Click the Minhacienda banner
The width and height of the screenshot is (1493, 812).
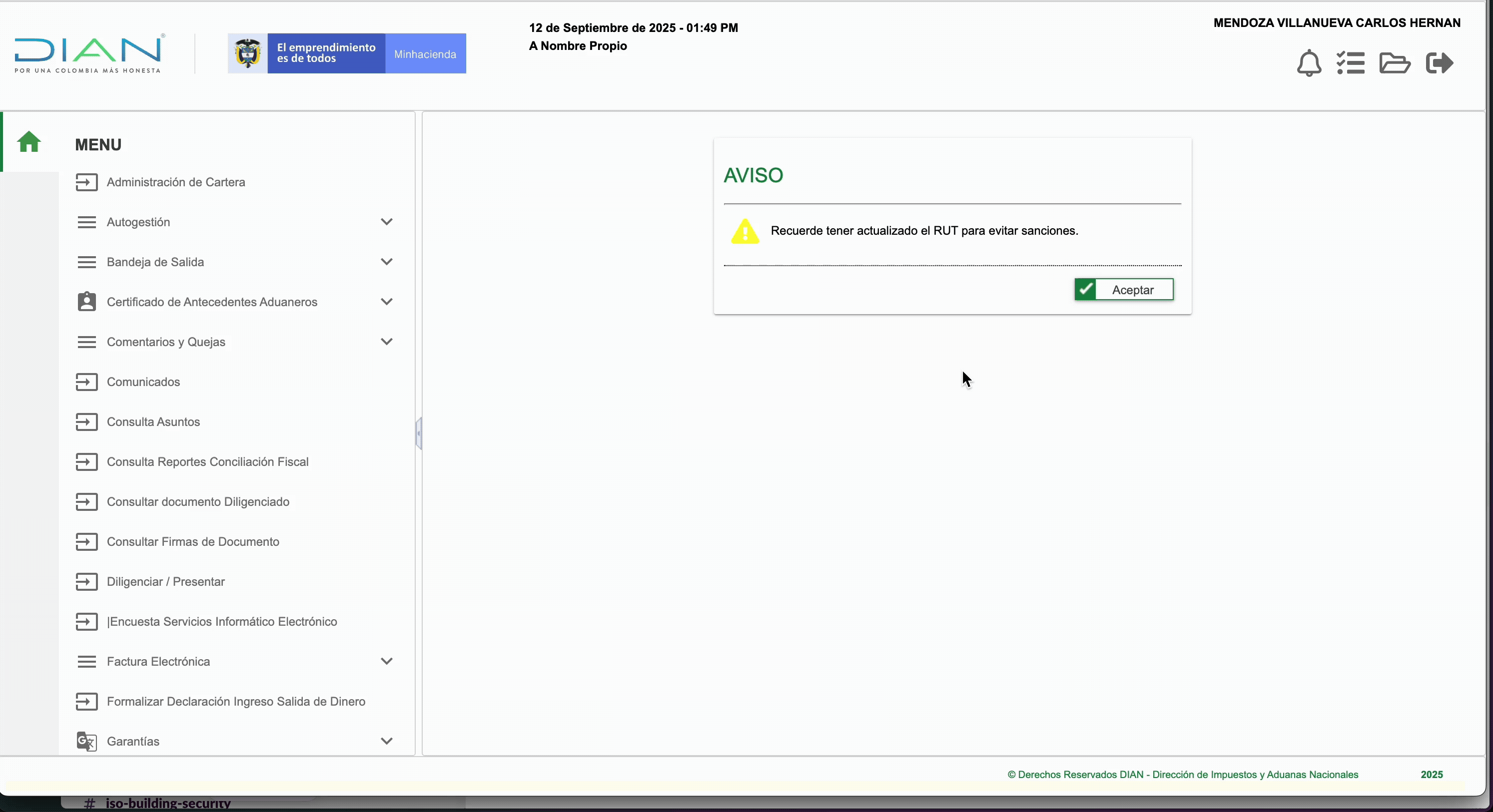coord(347,53)
